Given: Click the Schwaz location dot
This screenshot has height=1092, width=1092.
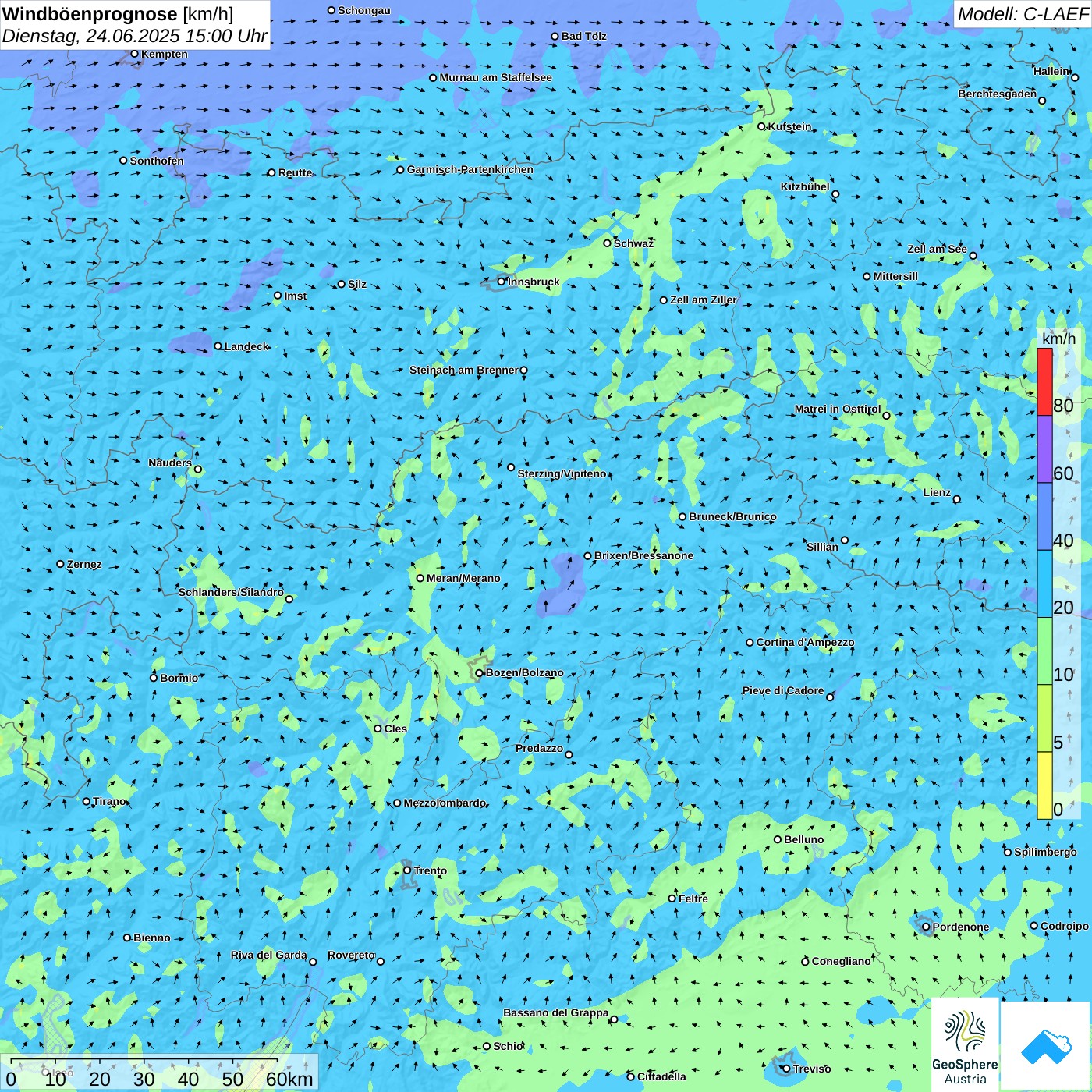Looking at the screenshot, I should coord(607,243).
